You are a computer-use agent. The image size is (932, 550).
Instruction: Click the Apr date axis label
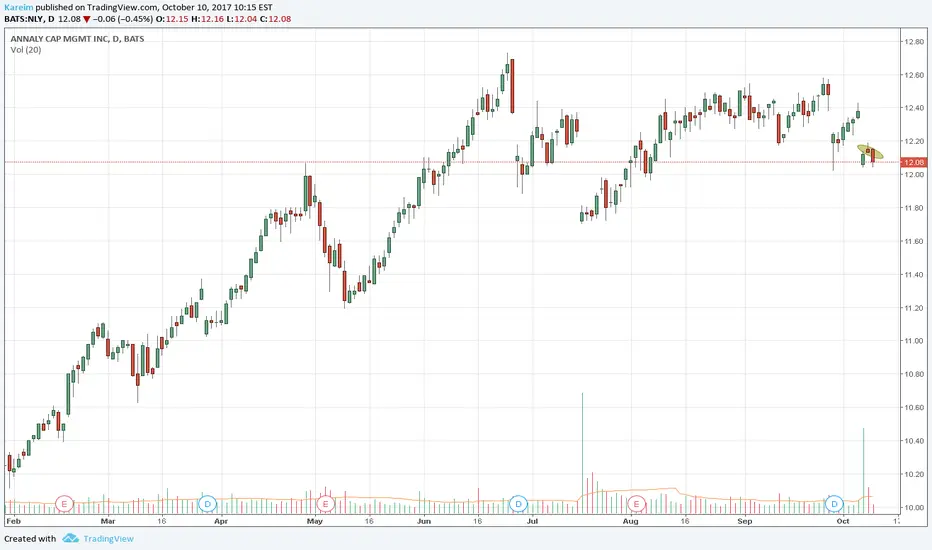221,521
